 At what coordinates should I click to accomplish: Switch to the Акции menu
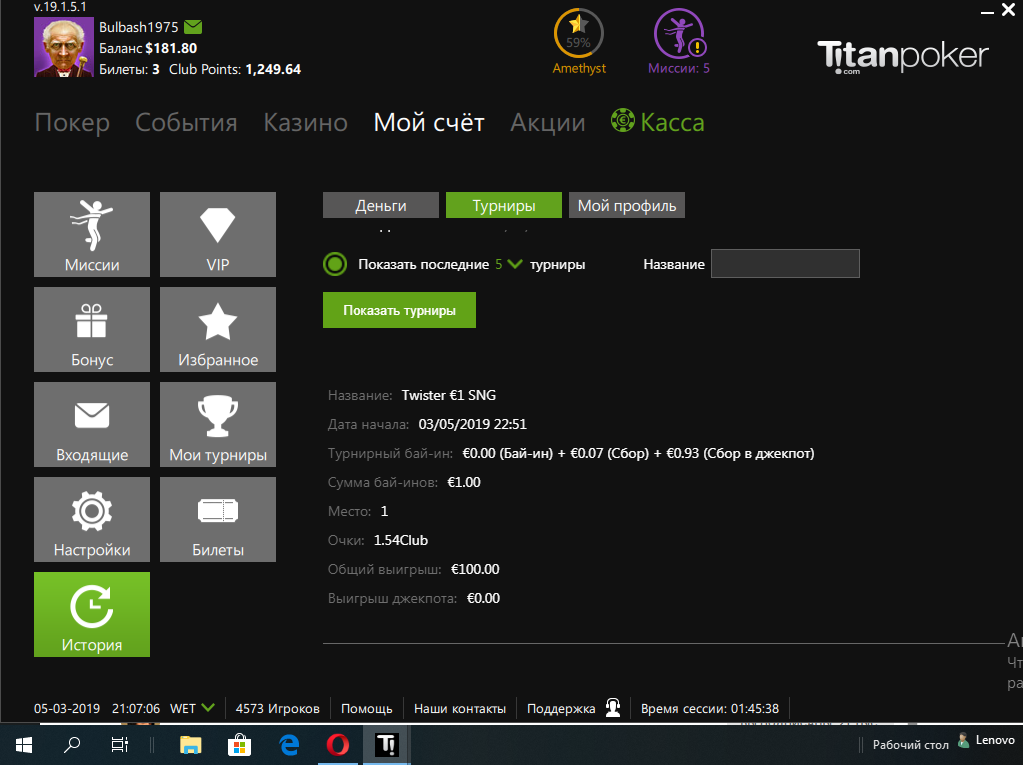pyautogui.click(x=548, y=123)
